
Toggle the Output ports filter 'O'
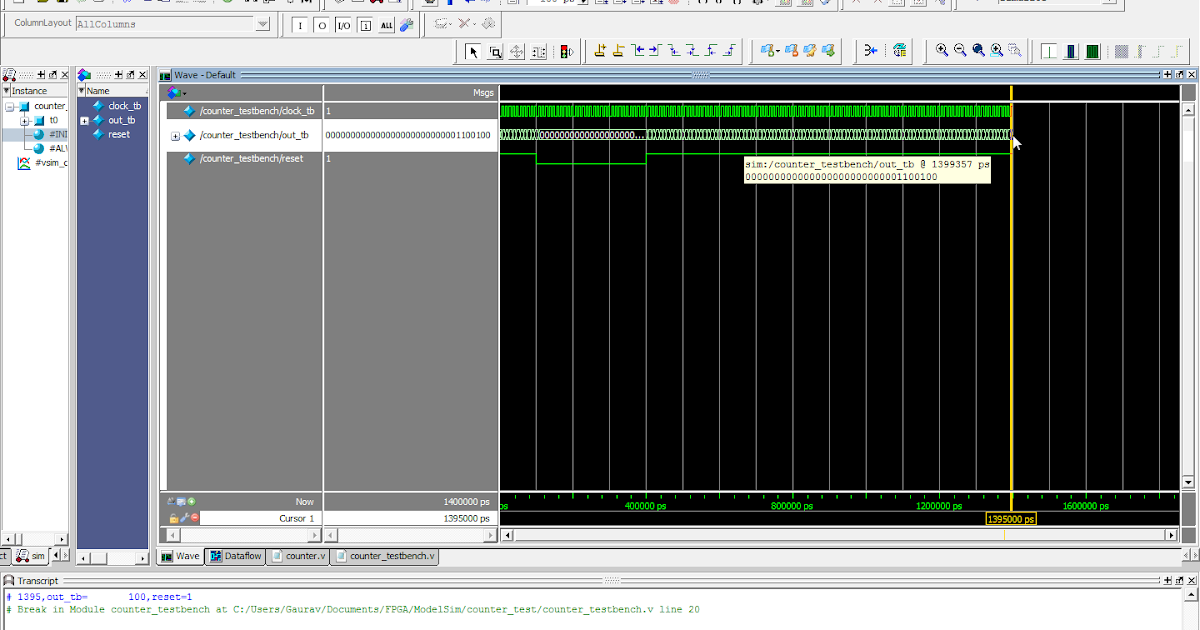[322, 25]
